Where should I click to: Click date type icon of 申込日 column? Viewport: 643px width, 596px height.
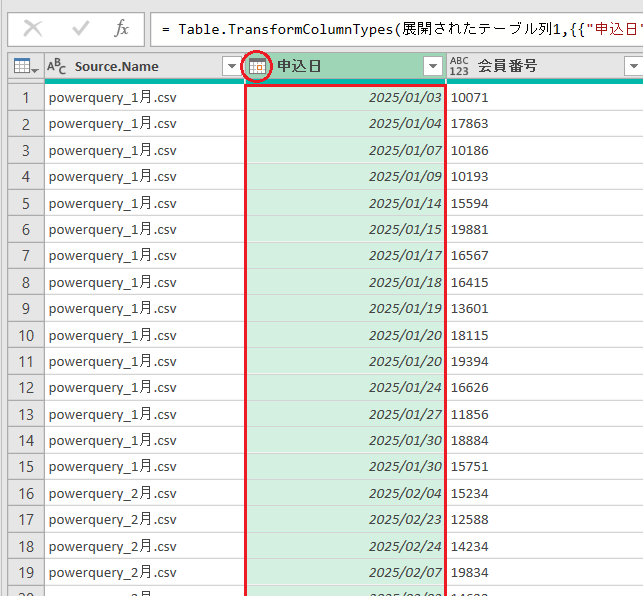[258, 66]
